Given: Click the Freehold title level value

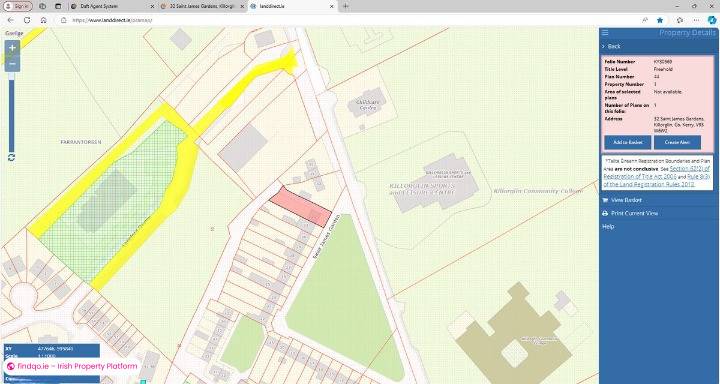Looking at the screenshot, I should tap(663, 69).
